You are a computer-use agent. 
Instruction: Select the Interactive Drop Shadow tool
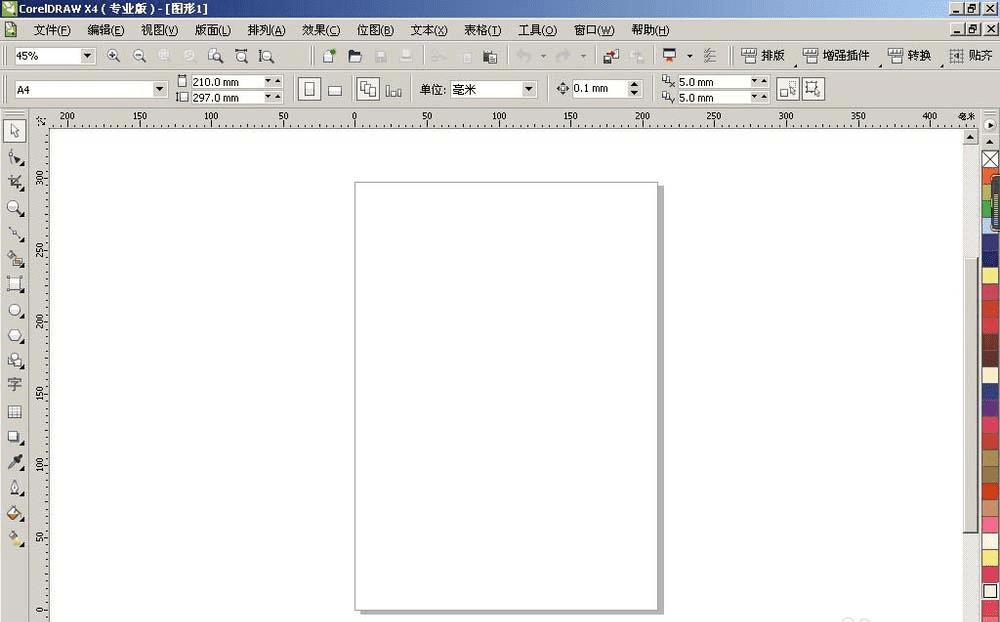point(15,438)
